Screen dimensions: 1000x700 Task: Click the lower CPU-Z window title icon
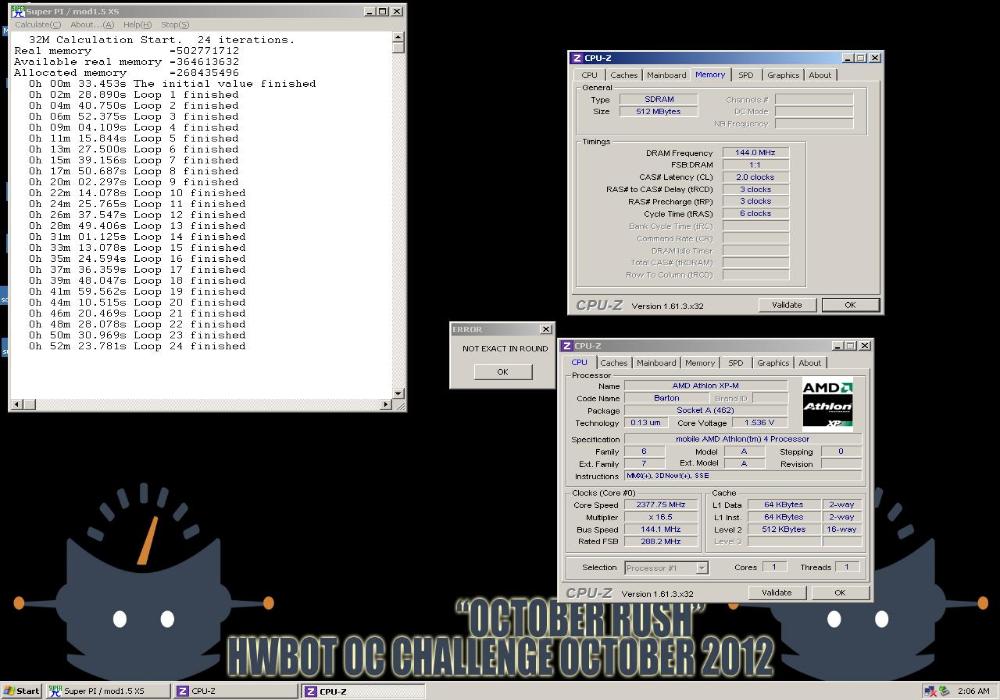566,346
